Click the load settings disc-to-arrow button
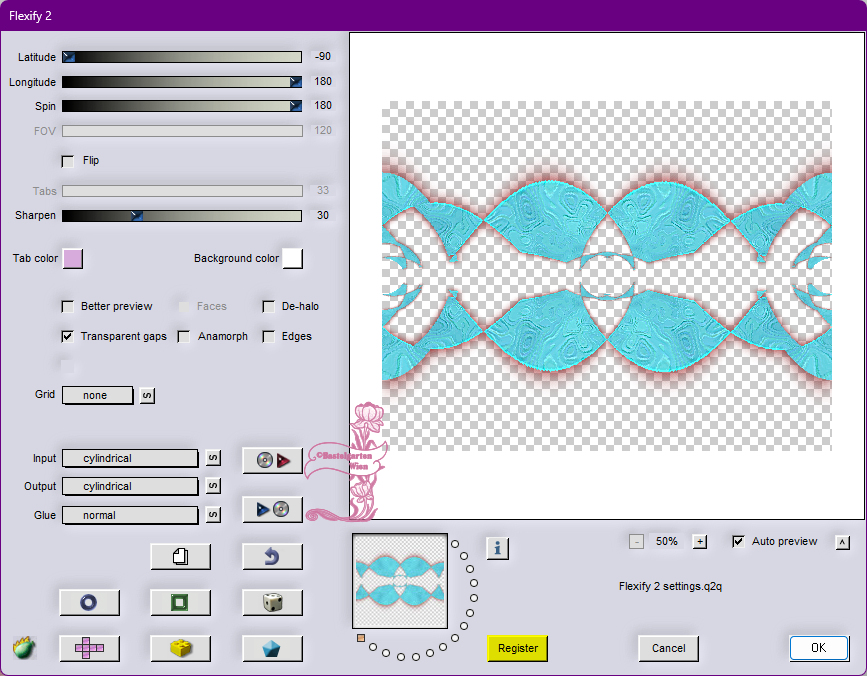867x676 pixels. pos(273,460)
